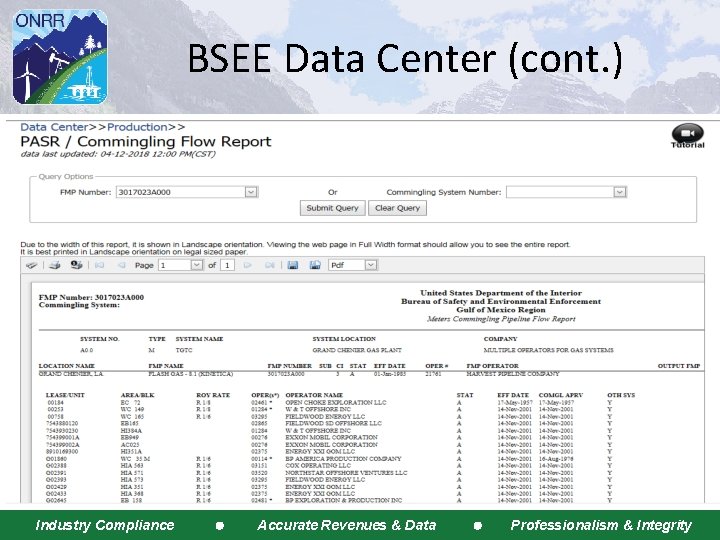Image resolution: width=720 pixels, height=540 pixels.
Task: Click the GRAND CHENIER GAS PLANT system location
Action: 357,350
